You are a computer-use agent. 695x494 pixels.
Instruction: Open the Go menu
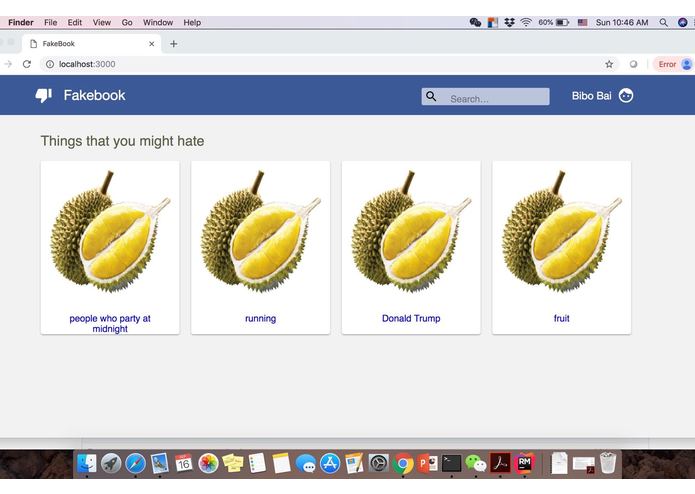click(127, 23)
